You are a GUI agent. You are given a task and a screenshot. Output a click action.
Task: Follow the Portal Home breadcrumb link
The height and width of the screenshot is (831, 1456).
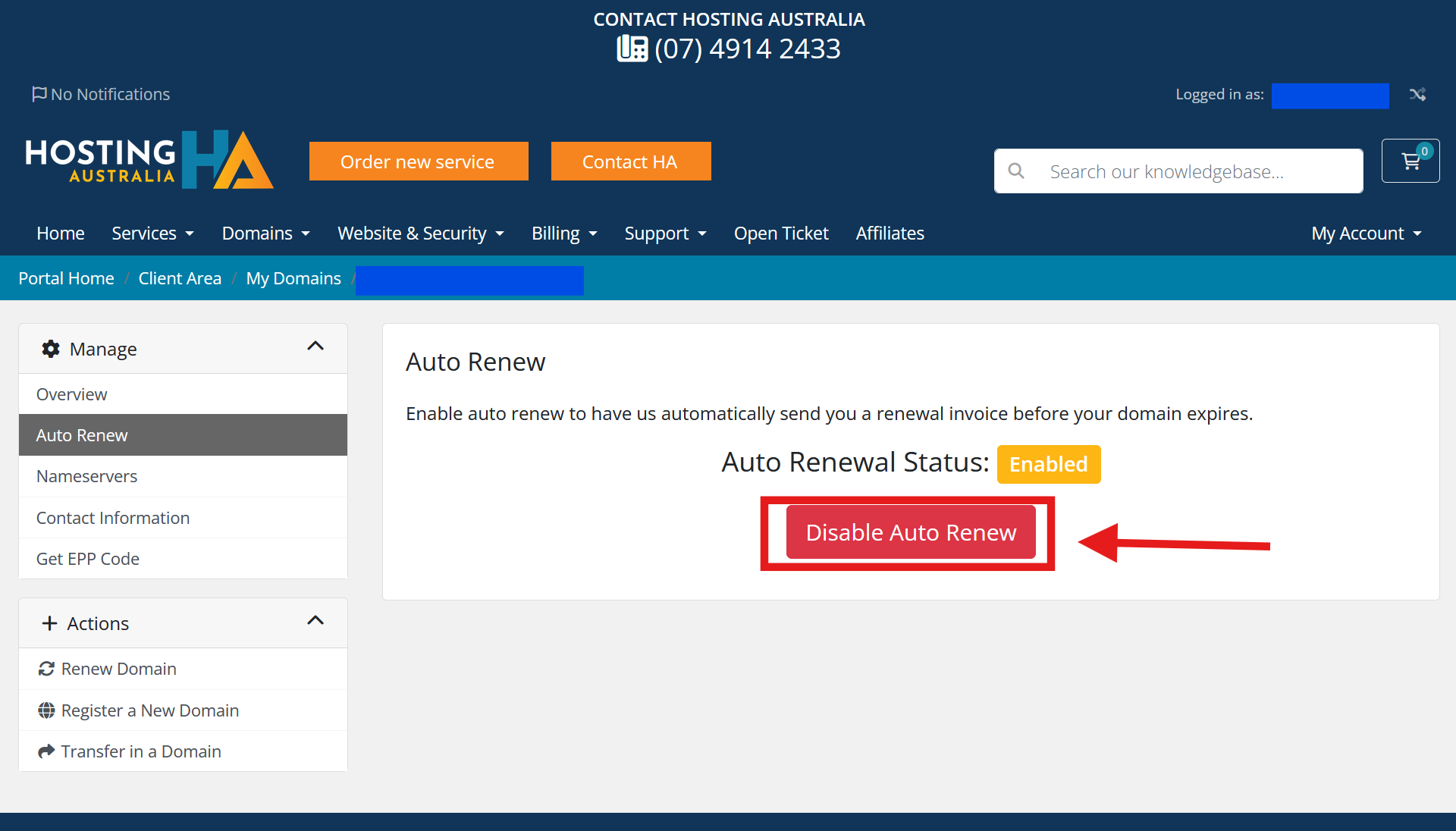67,278
